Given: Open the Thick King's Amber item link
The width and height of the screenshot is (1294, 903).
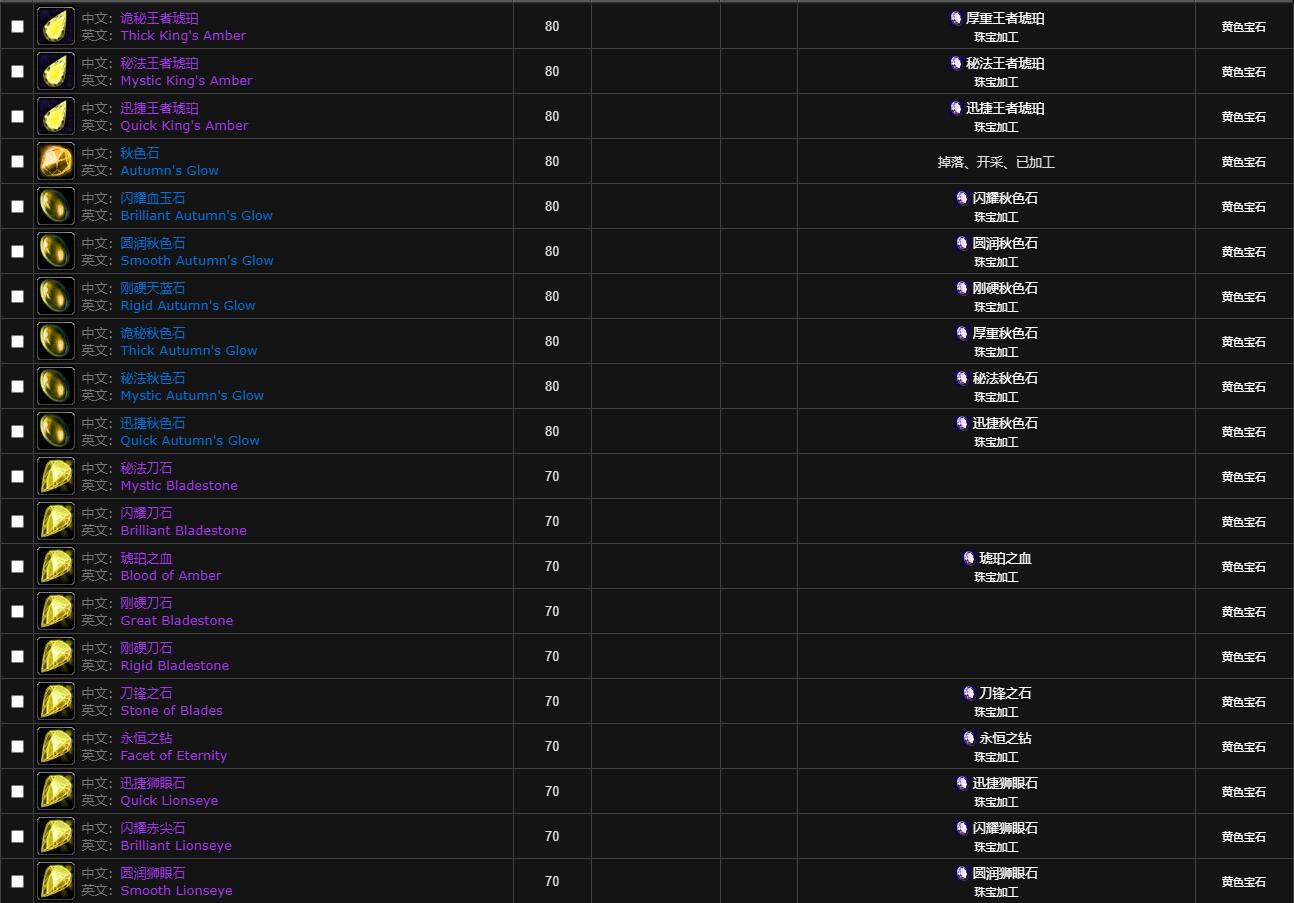Looking at the screenshot, I should pos(183,35).
